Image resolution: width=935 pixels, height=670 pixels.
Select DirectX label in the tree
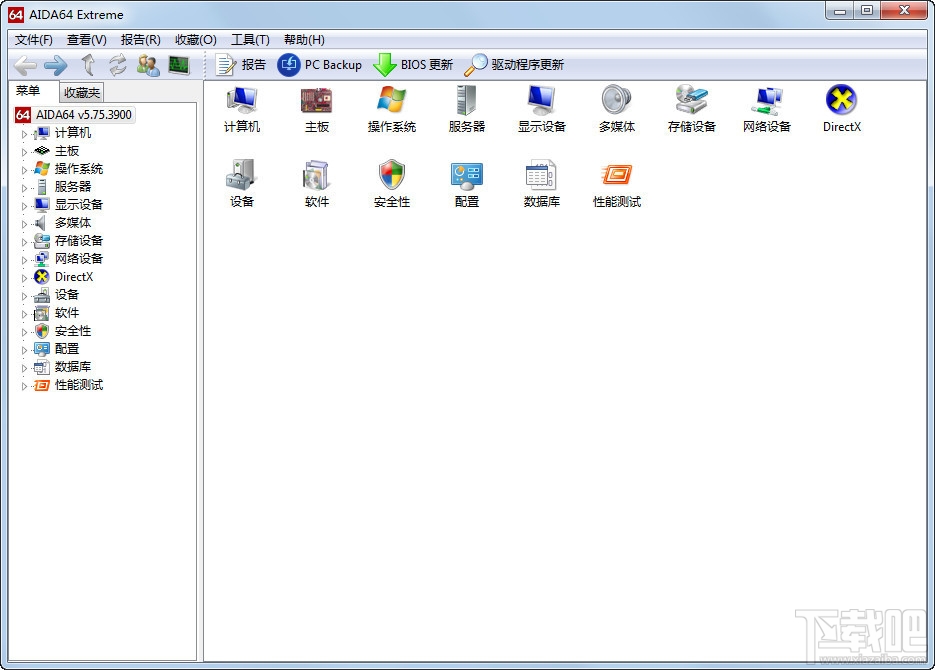74,277
